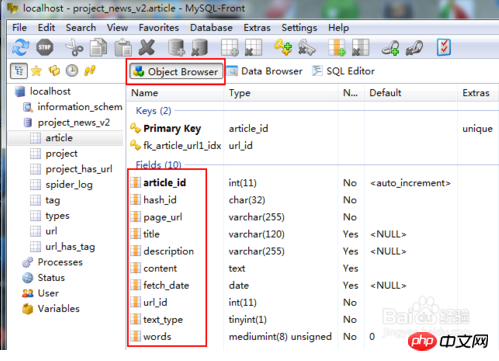Click the Delete Key icon
This screenshot has width=499, height=361.
[x=307, y=47]
